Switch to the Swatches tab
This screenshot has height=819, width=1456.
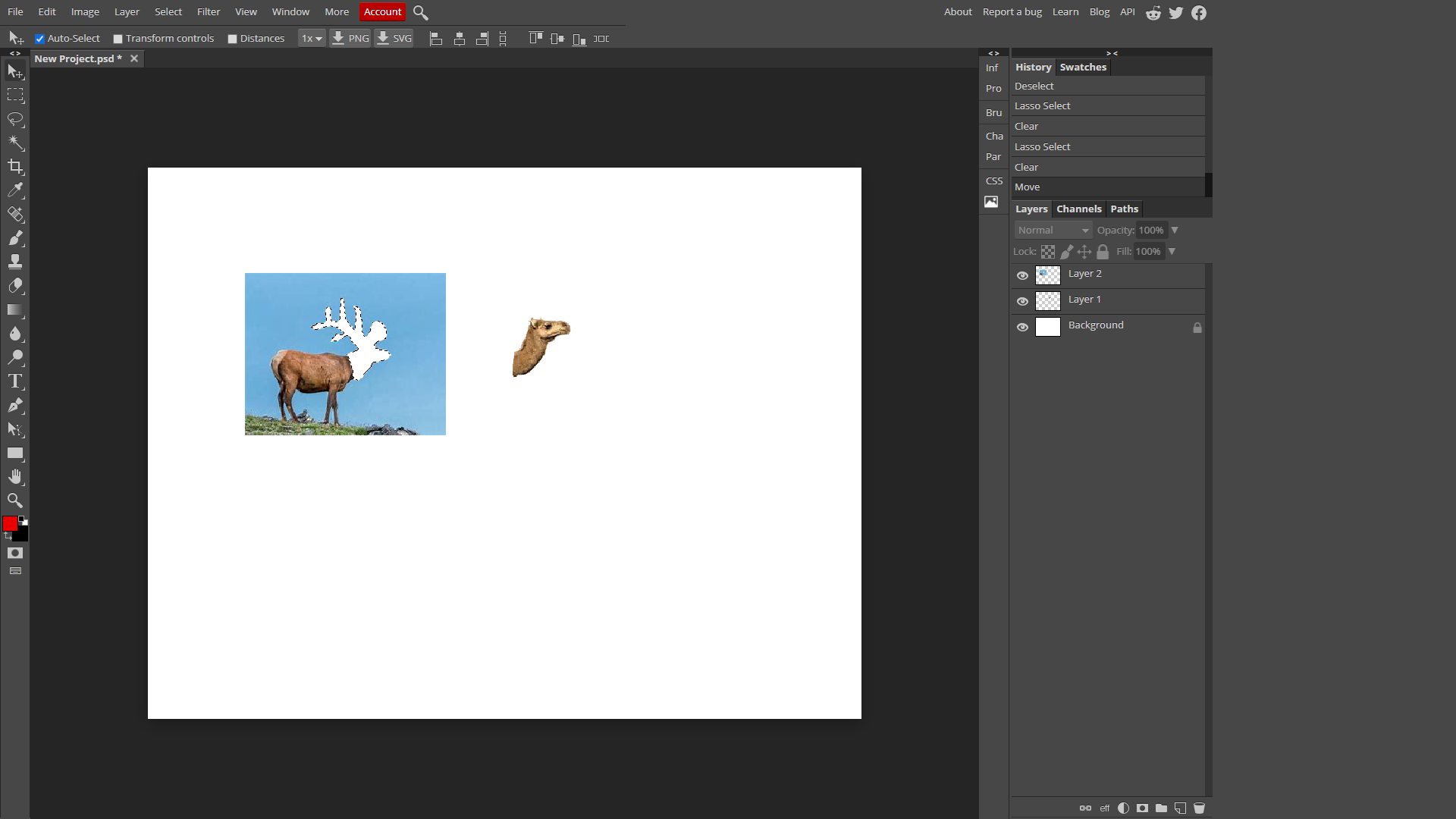(1083, 66)
